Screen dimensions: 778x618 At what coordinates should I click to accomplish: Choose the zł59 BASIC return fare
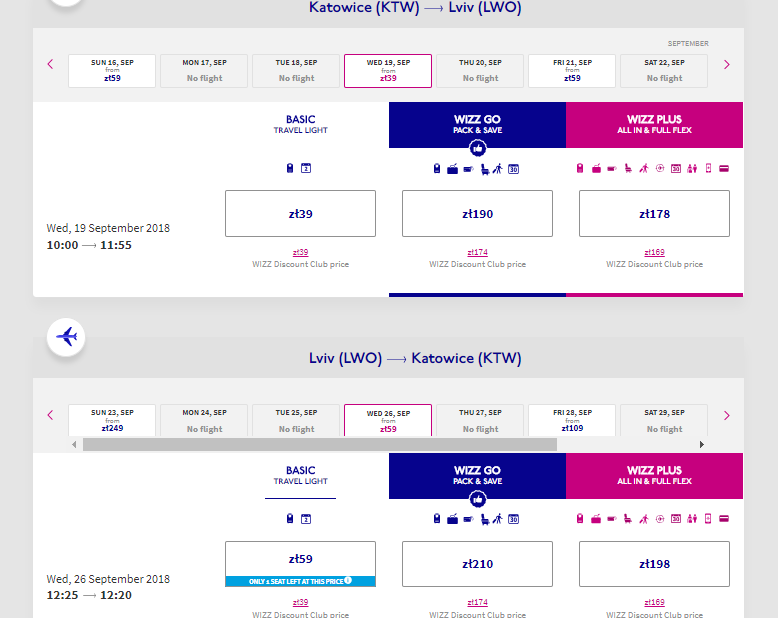click(300, 559)
